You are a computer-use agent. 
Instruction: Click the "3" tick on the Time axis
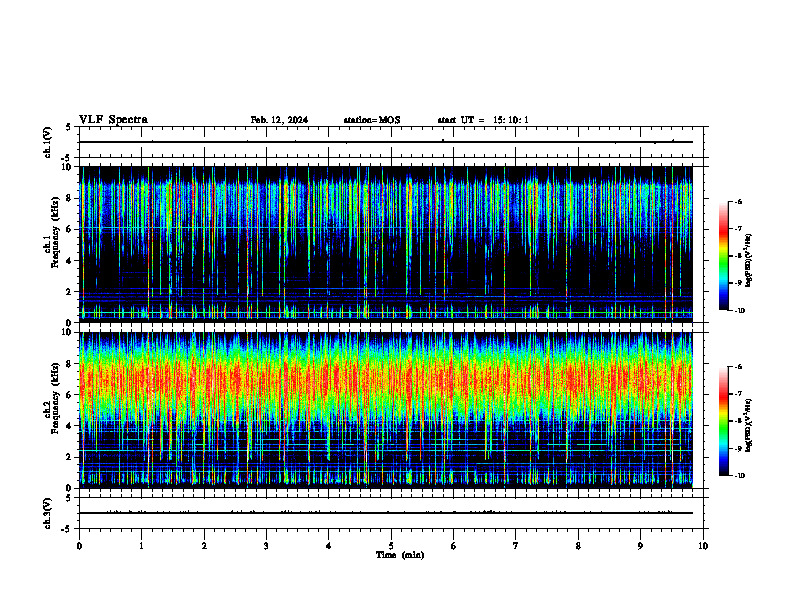266,546
